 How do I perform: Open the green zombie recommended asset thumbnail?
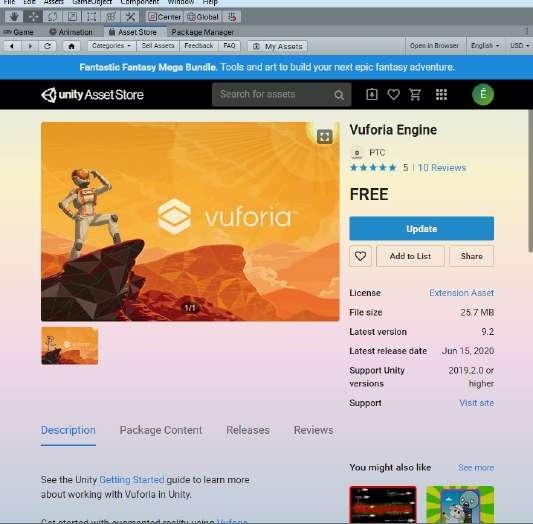460,504
